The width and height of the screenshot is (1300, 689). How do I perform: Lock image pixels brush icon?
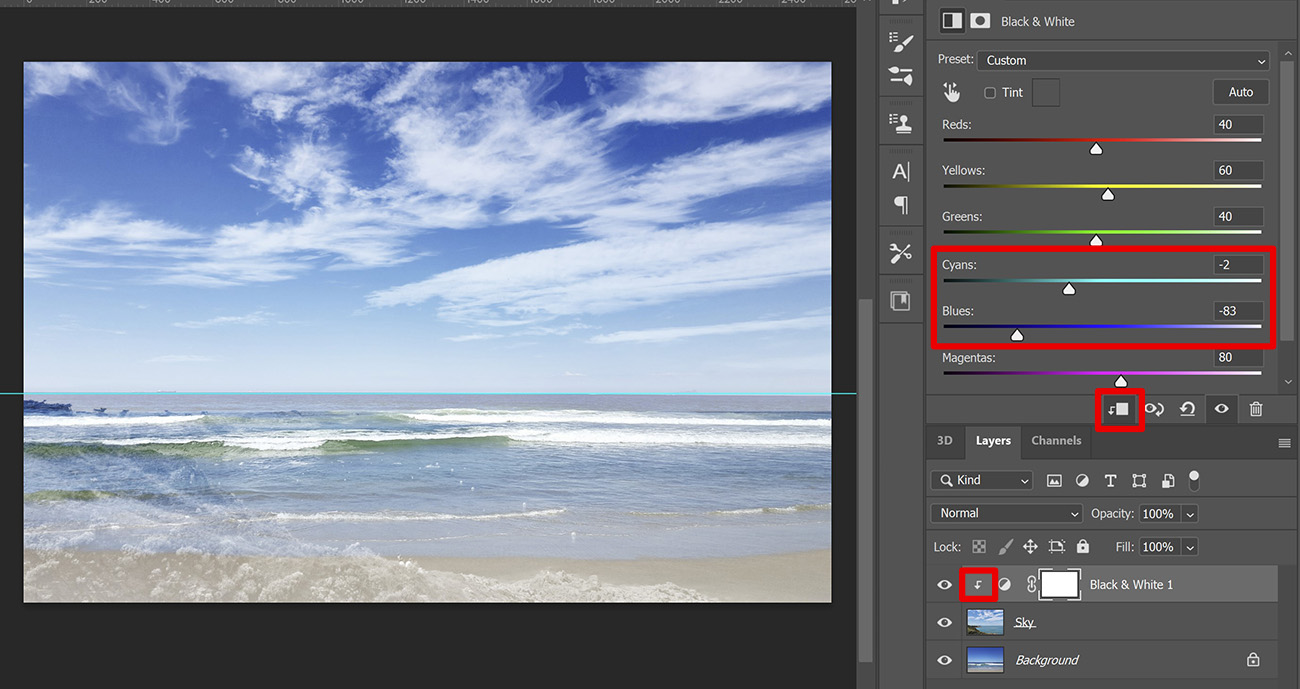pyautogui.click(x=1005, y=547)
